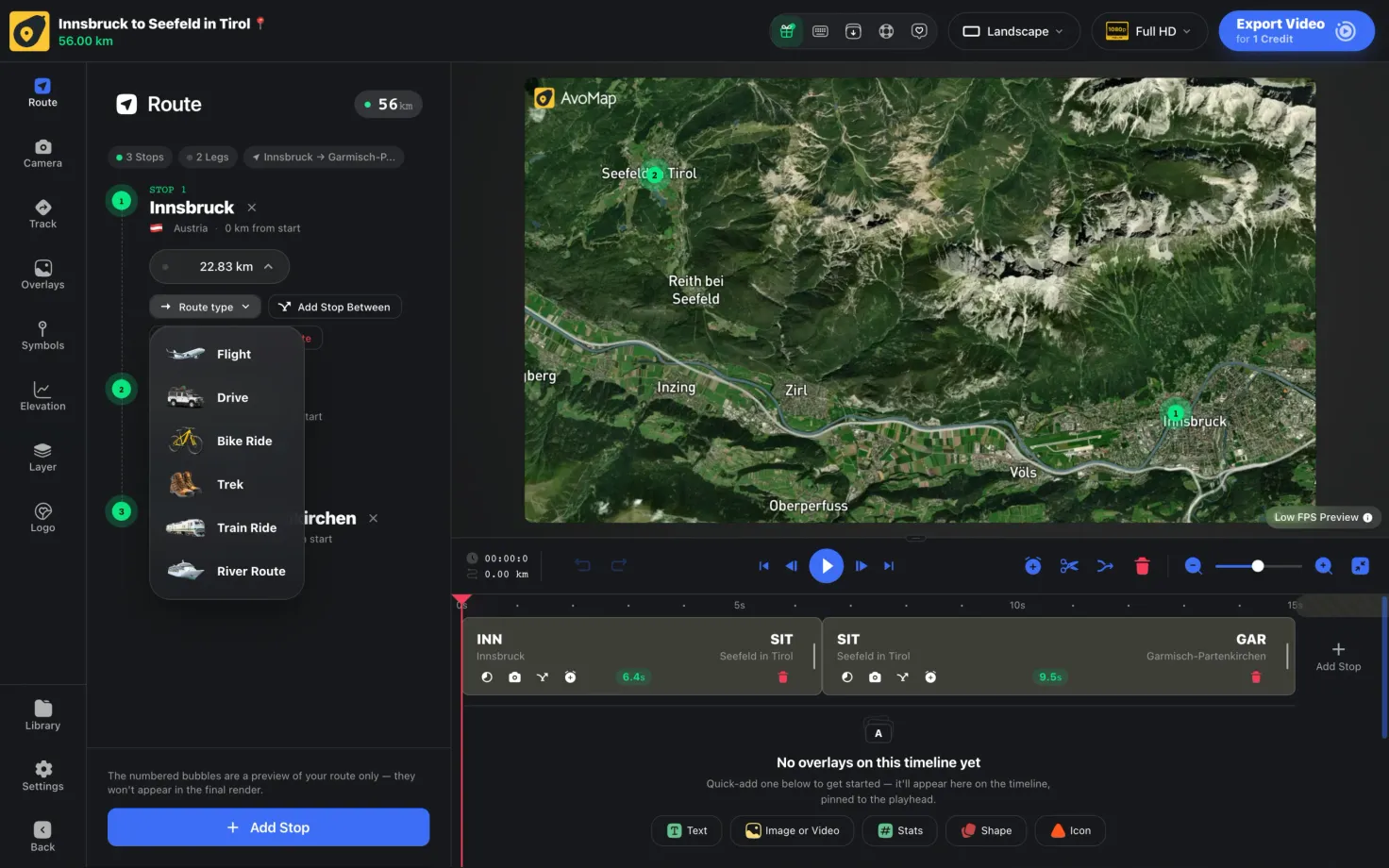Open the Camera panel in the sidebar
Viewport: 1389px width, 868px height.
pos(42,153)
